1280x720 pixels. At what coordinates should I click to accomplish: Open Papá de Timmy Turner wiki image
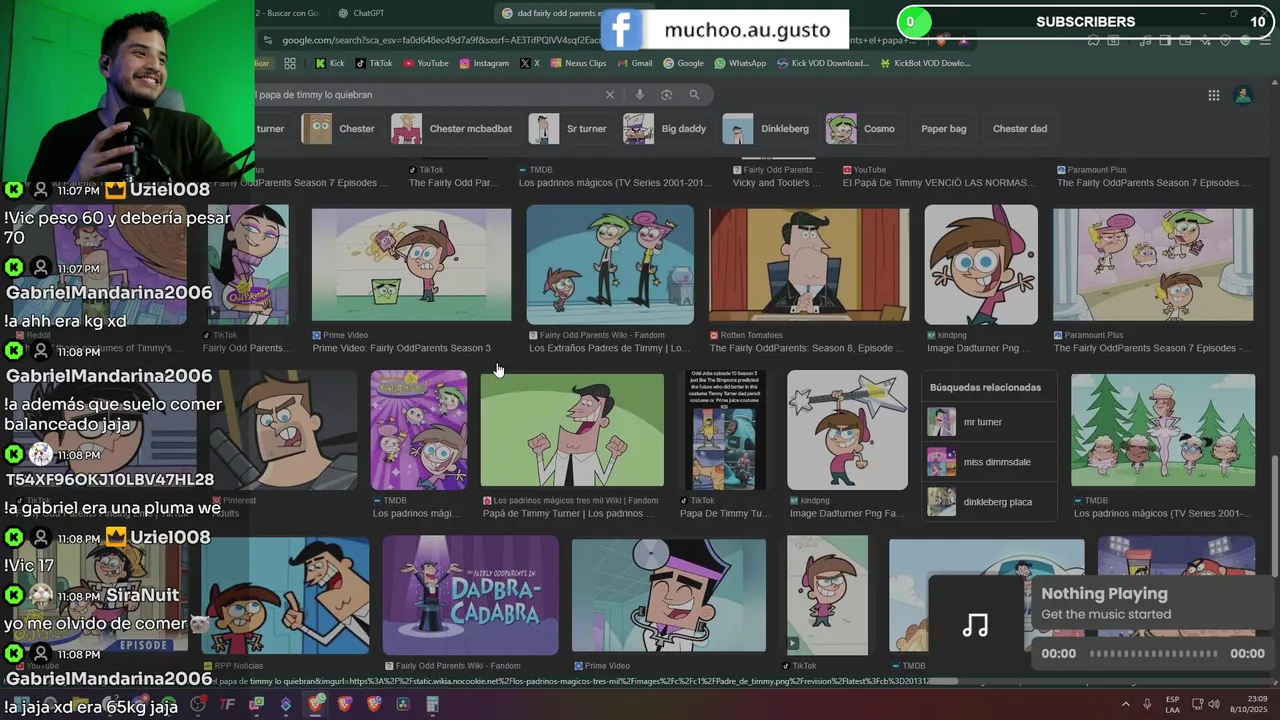tap(572, 431)
